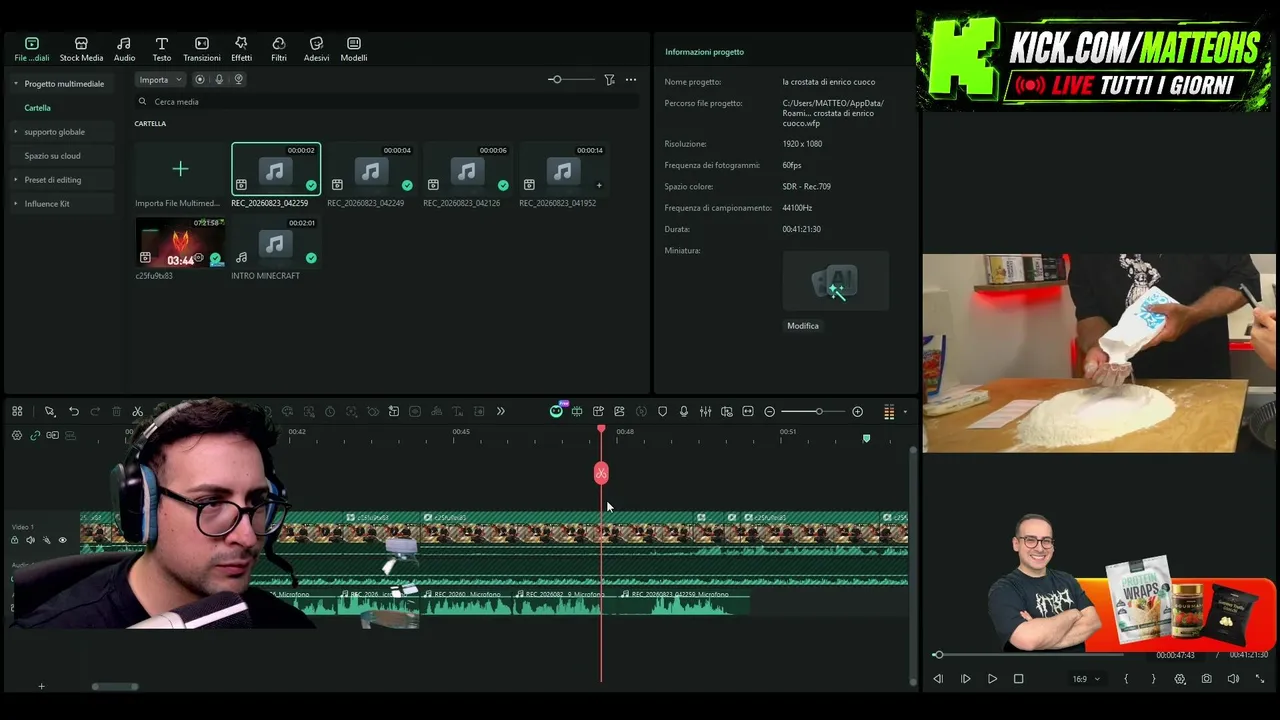Select the INTRO MINECRAFT audio thumbnail

(276, 243)
